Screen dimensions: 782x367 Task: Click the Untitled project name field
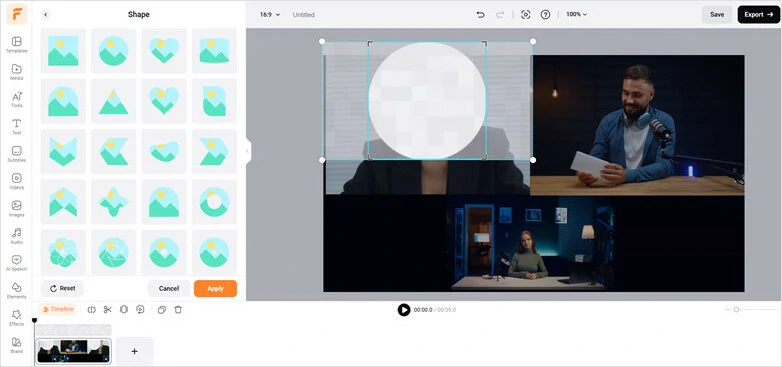tap(304, 15)
